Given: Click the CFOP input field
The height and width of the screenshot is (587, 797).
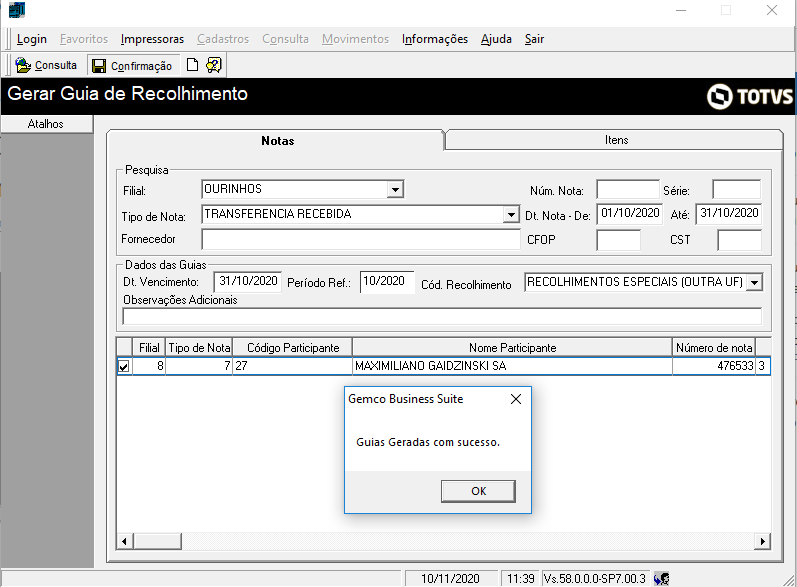Looking at the screenshot, I should tap(618, 240).
